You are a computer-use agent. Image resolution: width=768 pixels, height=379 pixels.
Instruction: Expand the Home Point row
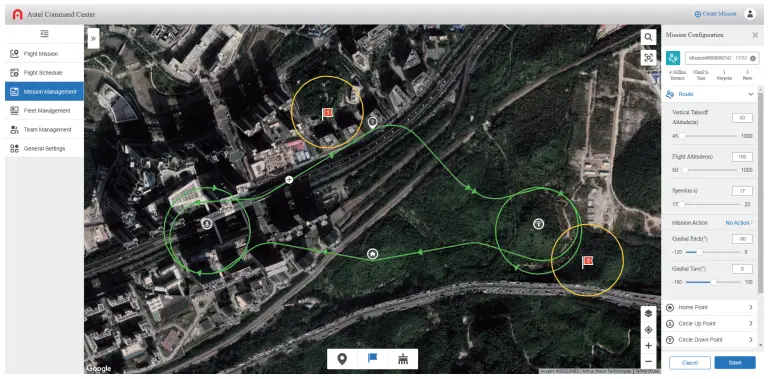pos(710,308)
